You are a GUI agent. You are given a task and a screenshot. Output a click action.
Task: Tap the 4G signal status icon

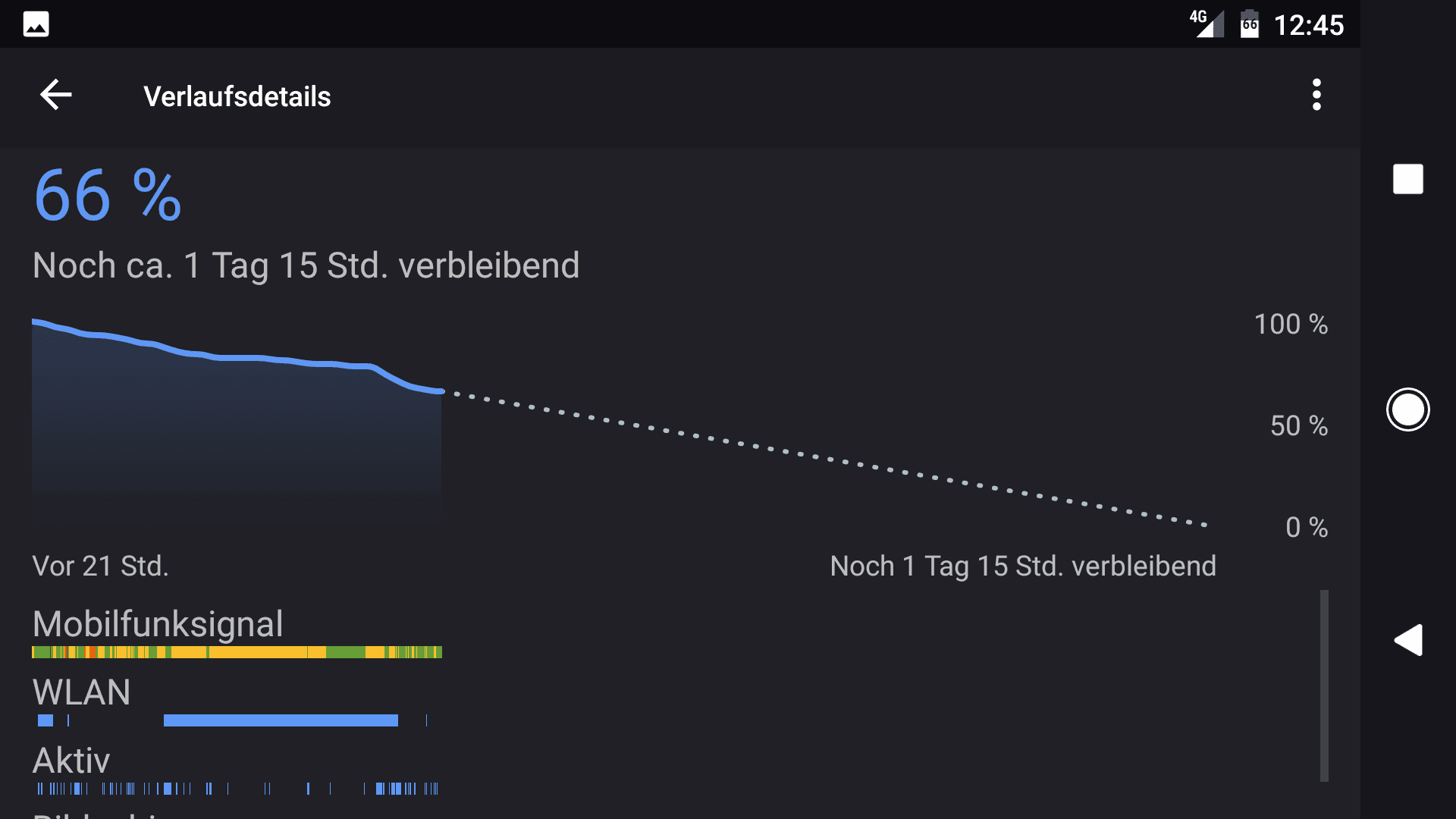pos(1207,24)
